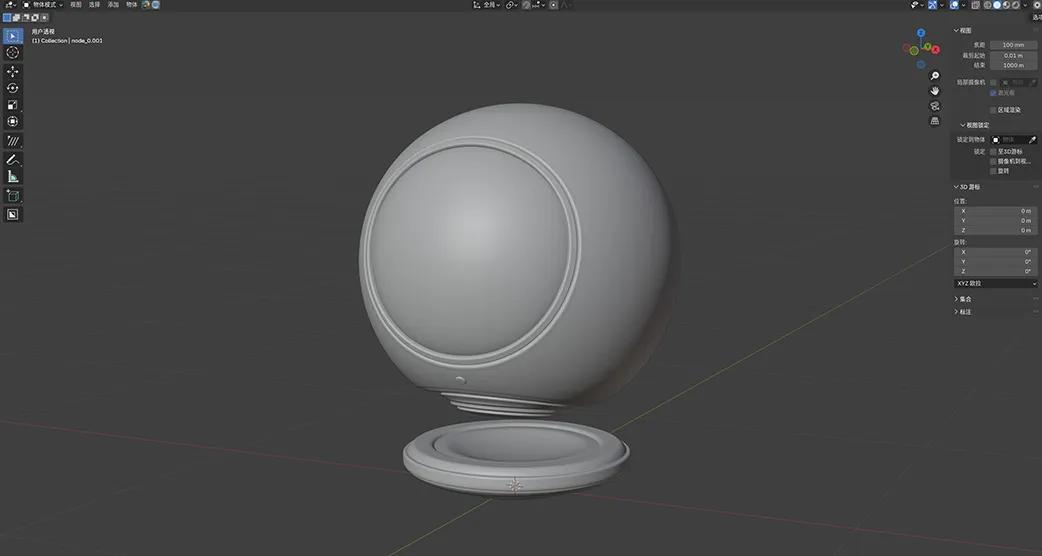Click the 3D cursor 位置 Y field

click(995, 221)
